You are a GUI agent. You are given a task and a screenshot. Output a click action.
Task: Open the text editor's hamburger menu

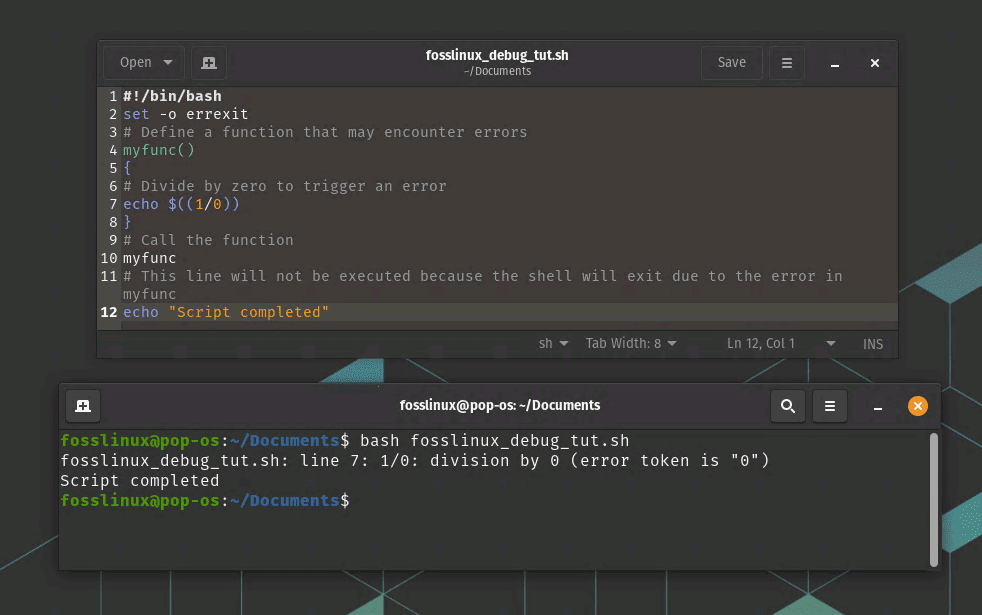coord(786,62)
